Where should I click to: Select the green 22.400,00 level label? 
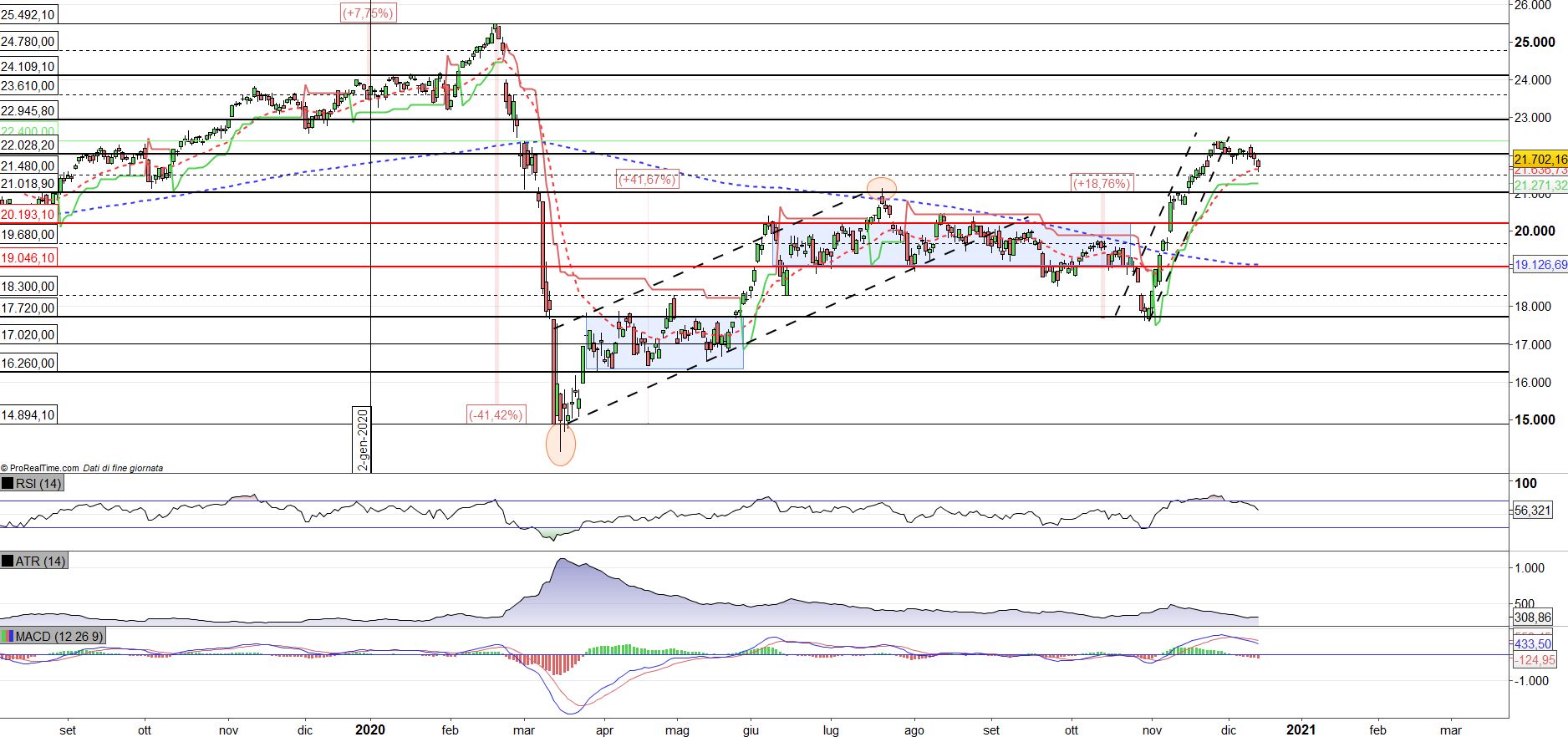[x=28, y=131]
